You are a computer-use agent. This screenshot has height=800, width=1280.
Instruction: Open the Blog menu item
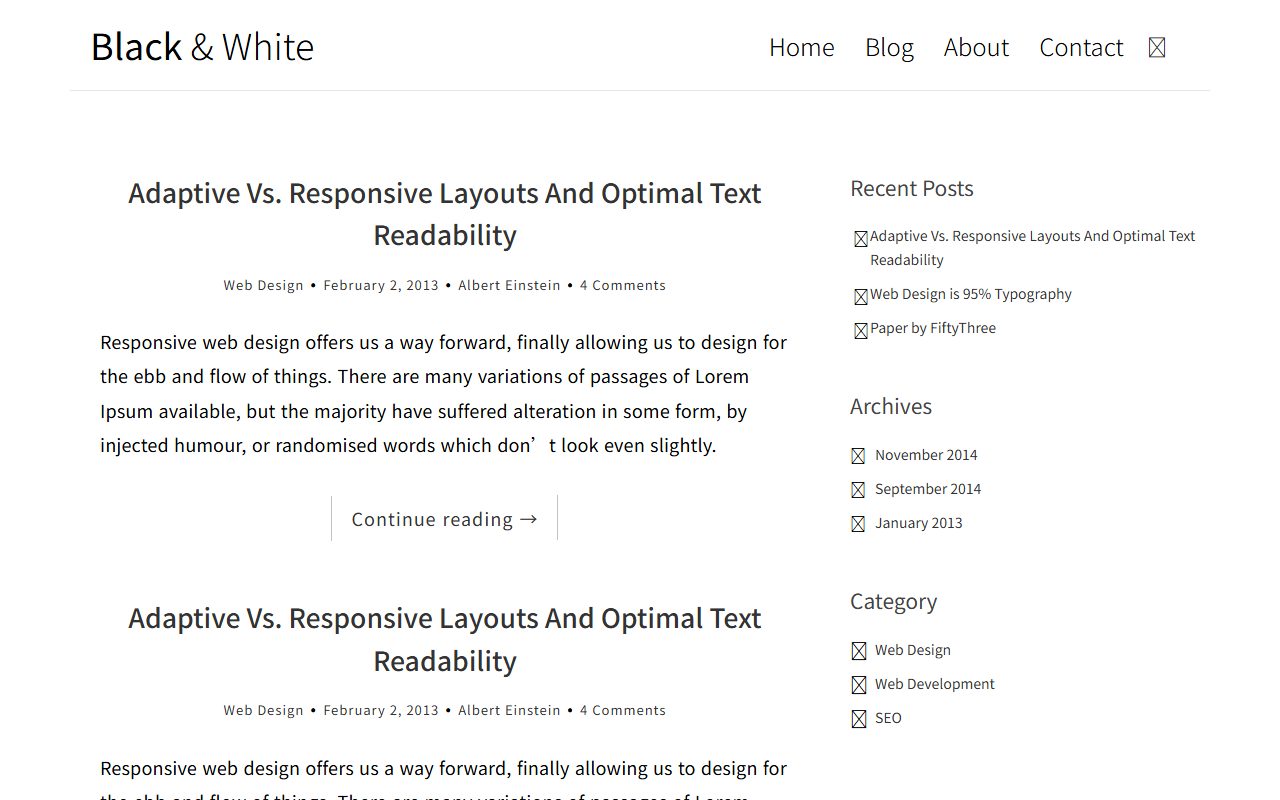[889, 47]
